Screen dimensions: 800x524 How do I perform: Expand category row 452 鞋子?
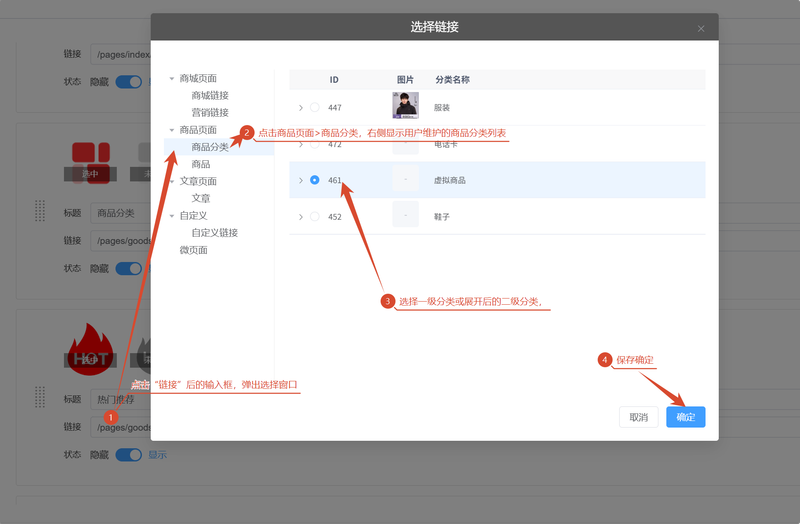click(x=301, y=217)
